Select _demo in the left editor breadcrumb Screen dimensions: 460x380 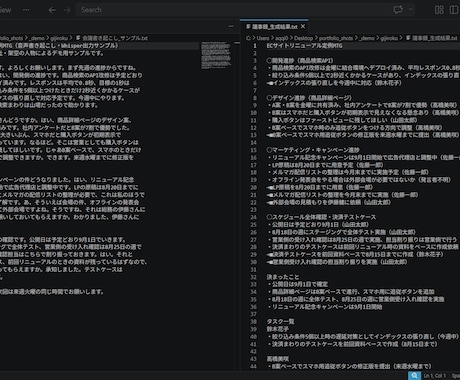point(37,38)
